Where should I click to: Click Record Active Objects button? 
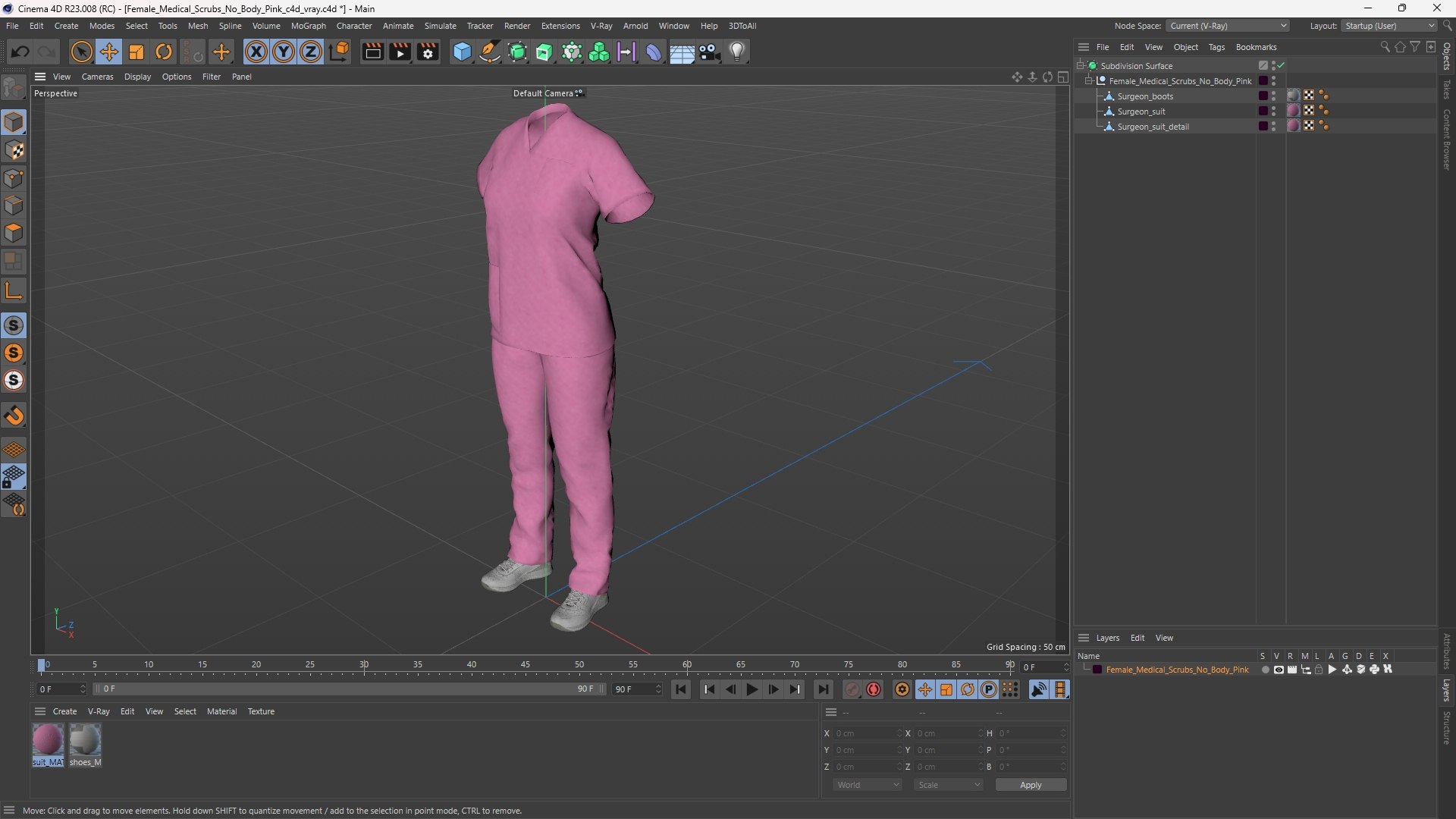852,689
